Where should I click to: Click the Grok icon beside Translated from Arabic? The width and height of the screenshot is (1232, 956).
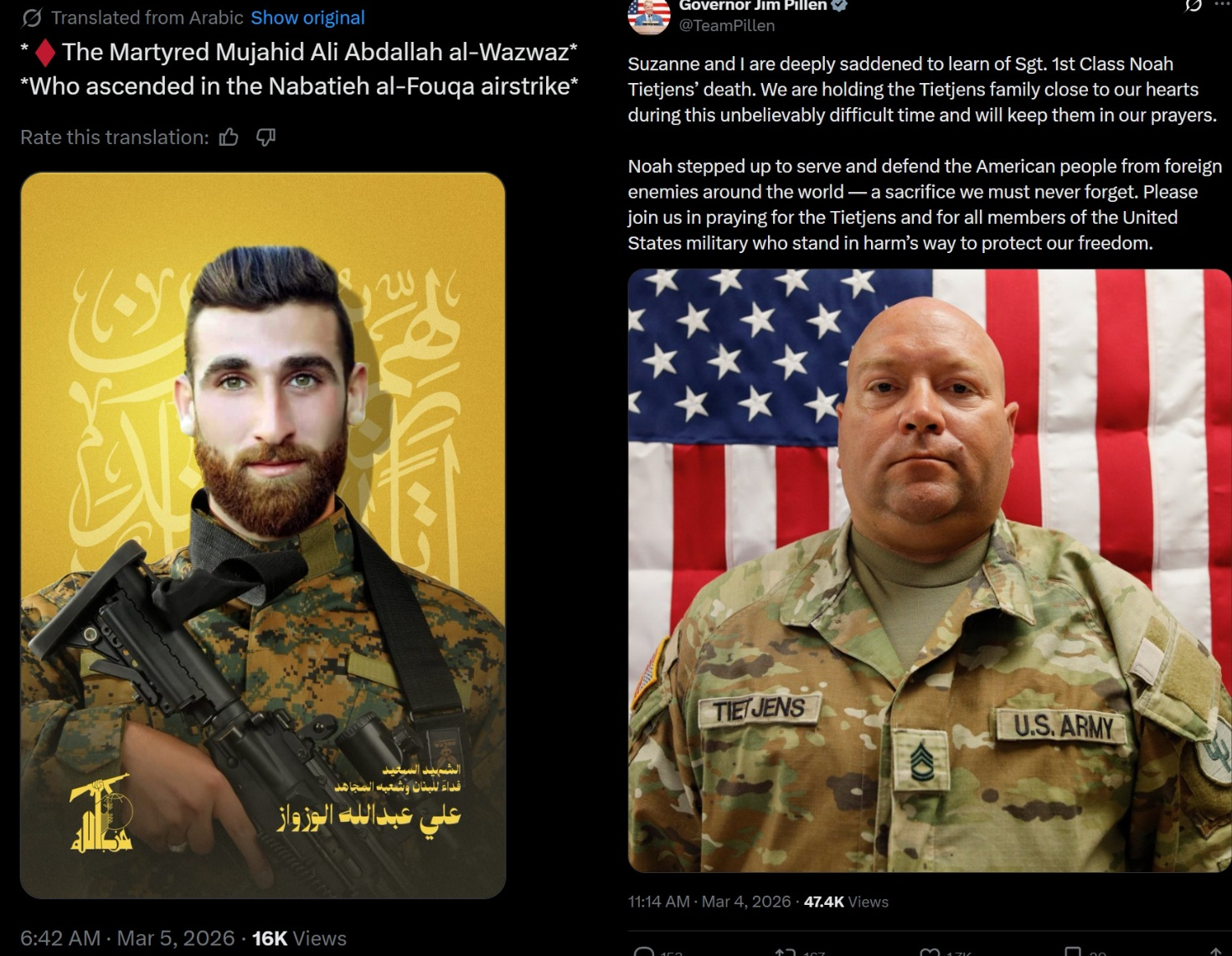32,18
